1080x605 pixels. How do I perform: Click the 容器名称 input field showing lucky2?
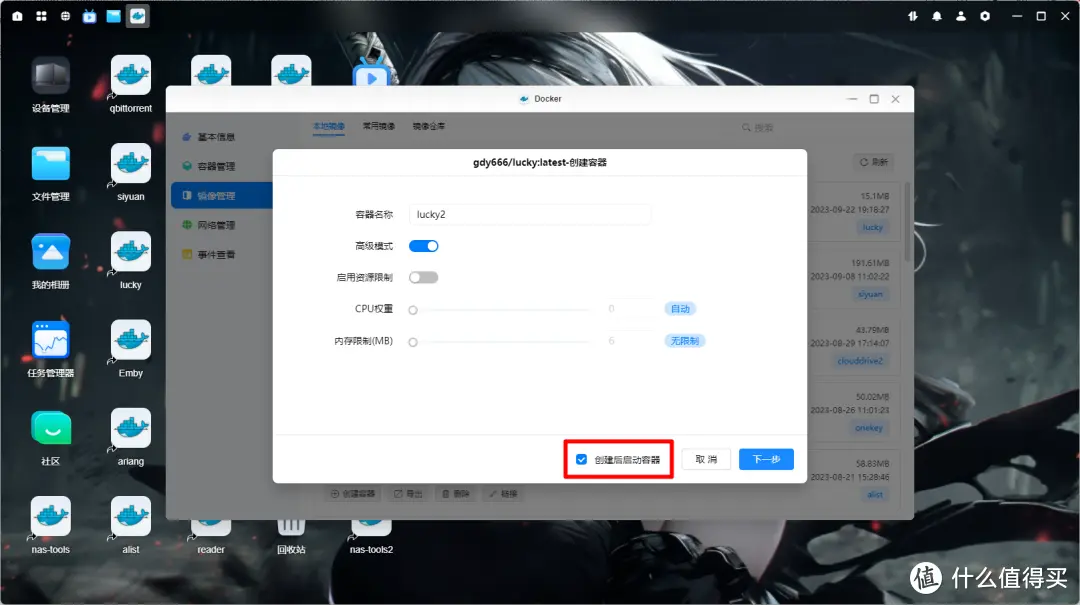click(x=530, y=214)
